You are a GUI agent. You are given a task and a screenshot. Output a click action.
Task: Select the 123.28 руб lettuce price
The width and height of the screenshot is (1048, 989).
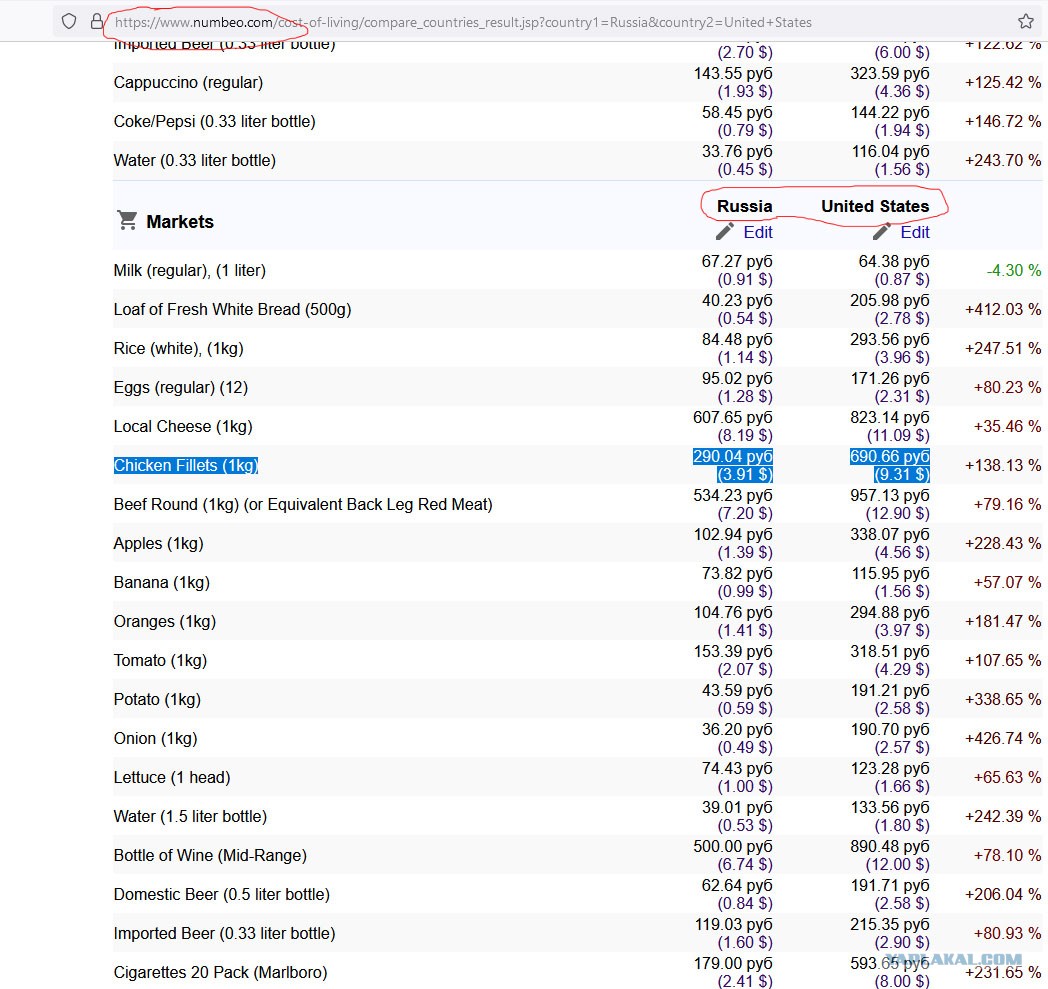pyautogui.click(x=890, y=768)
